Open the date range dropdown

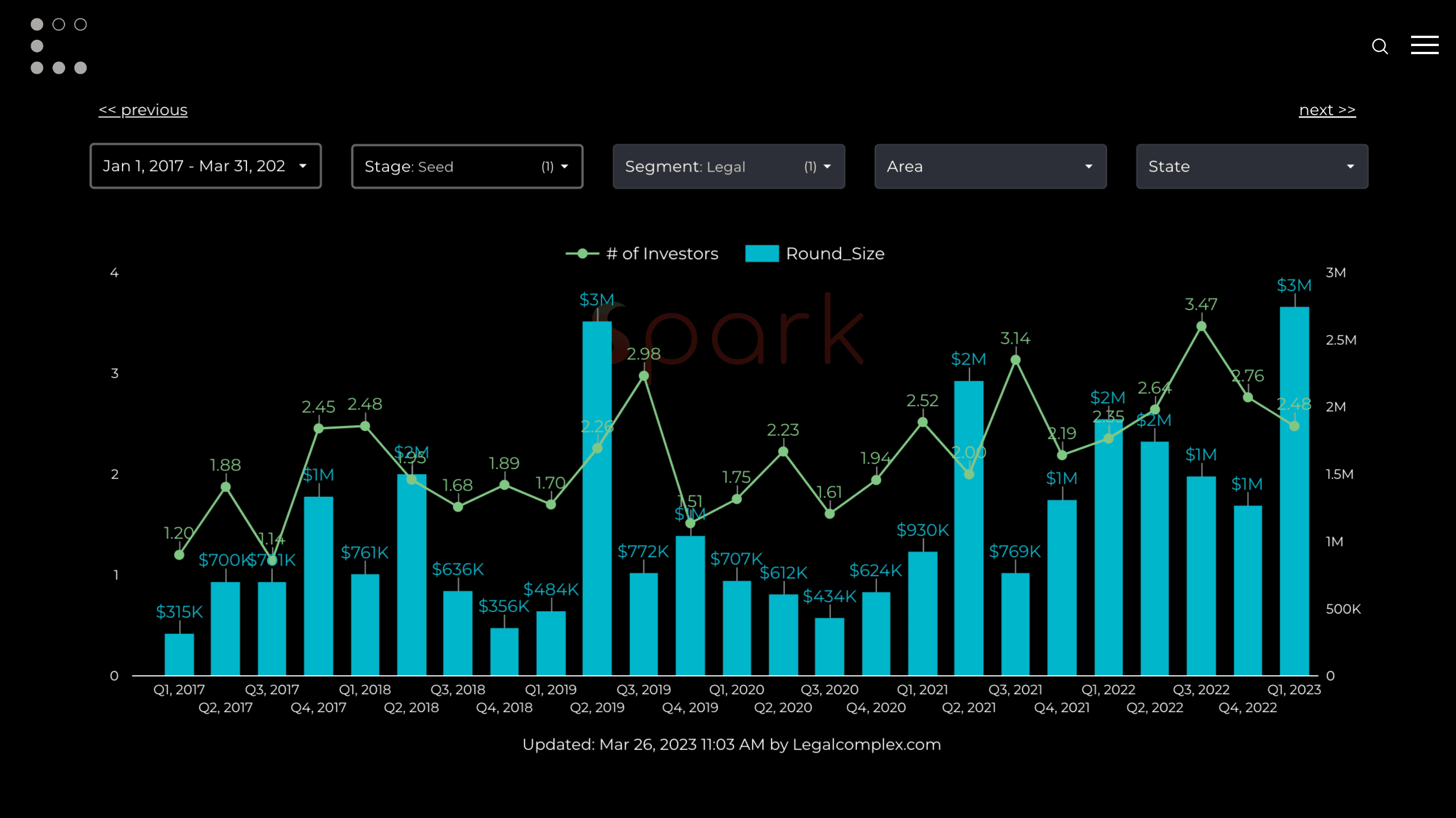tap(206, 166)
